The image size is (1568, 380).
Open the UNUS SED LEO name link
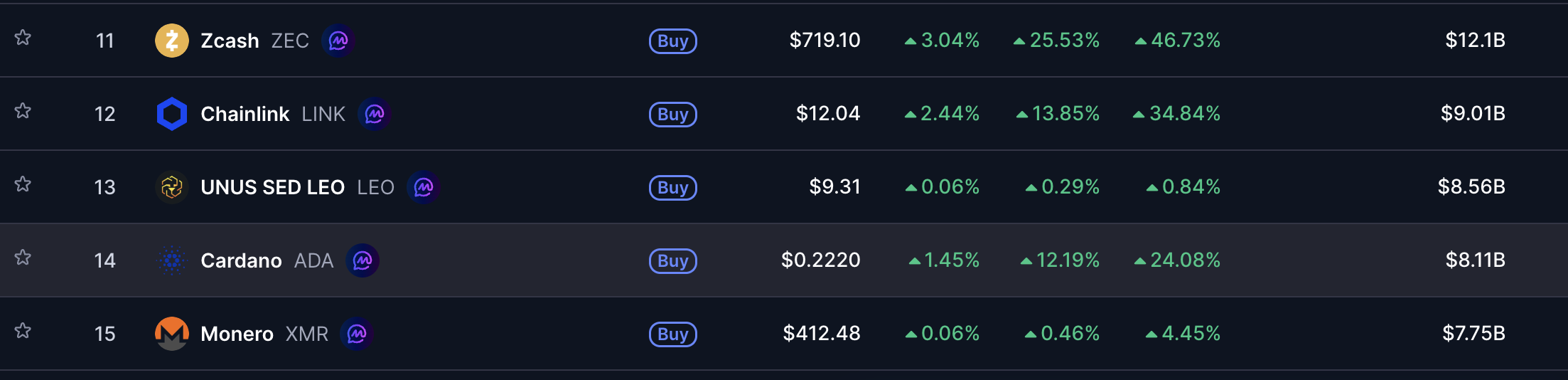(x=273, y=187)
